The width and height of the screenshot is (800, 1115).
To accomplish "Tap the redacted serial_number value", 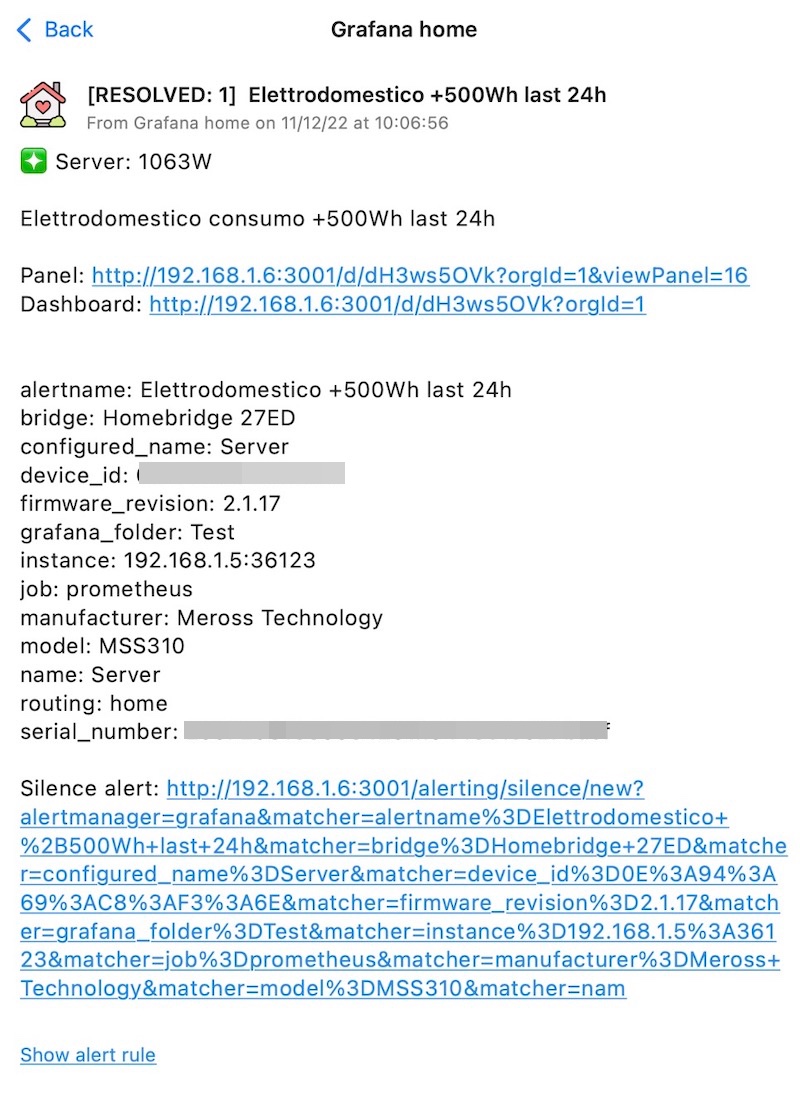I will 396,730.
